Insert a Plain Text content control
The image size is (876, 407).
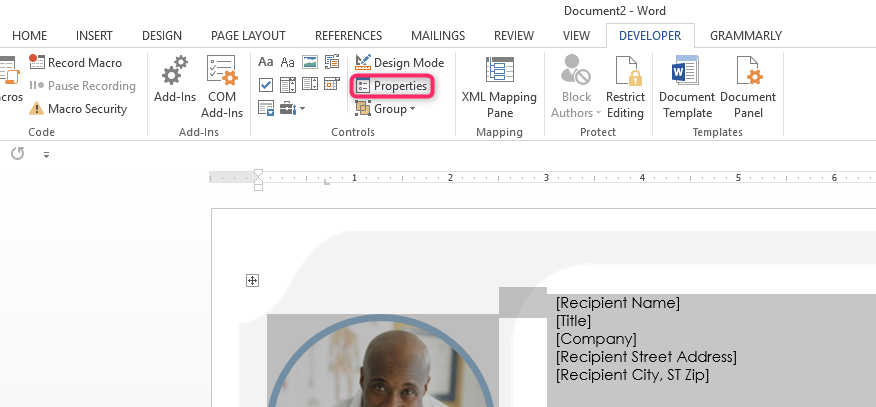tap(287, 62)
